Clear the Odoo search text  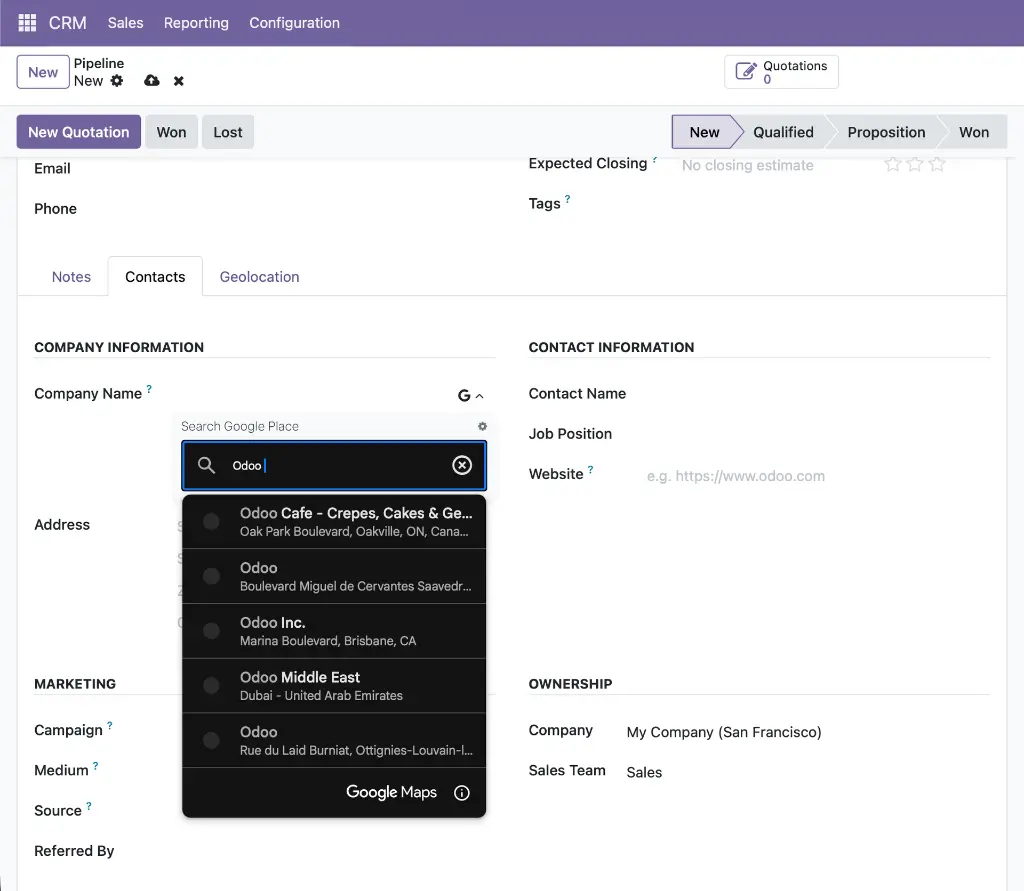click(462, 465)
